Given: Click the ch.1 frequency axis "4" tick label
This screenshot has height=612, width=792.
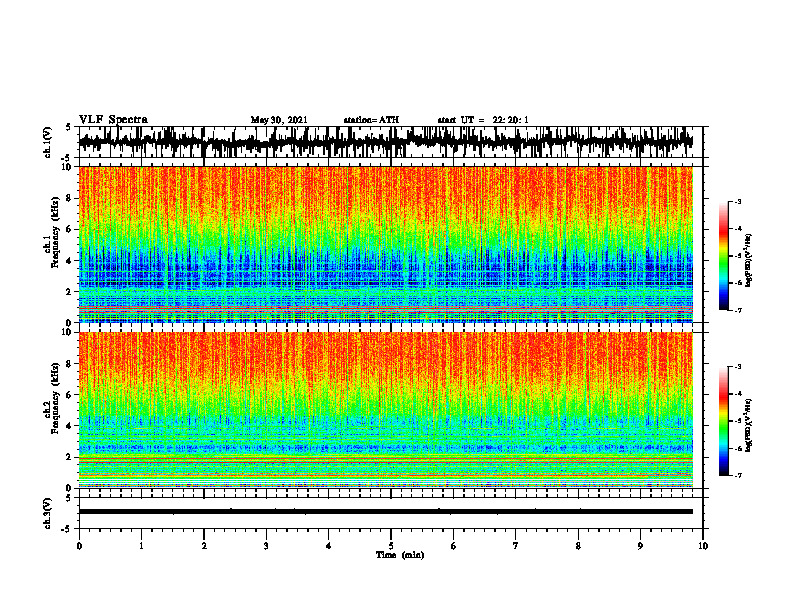Looking at the screenshot, I should tap(70, 261).
